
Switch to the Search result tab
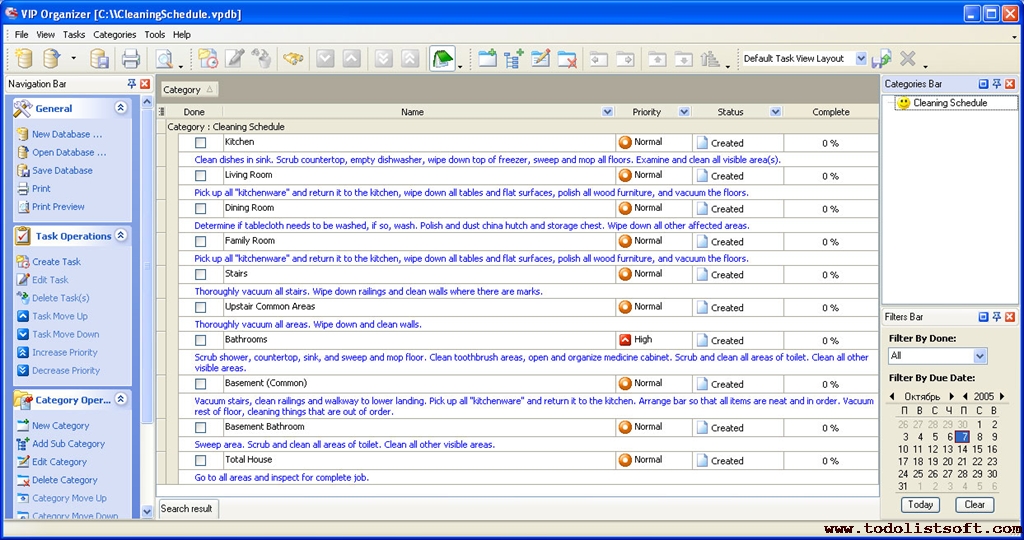tap(187, 508)
